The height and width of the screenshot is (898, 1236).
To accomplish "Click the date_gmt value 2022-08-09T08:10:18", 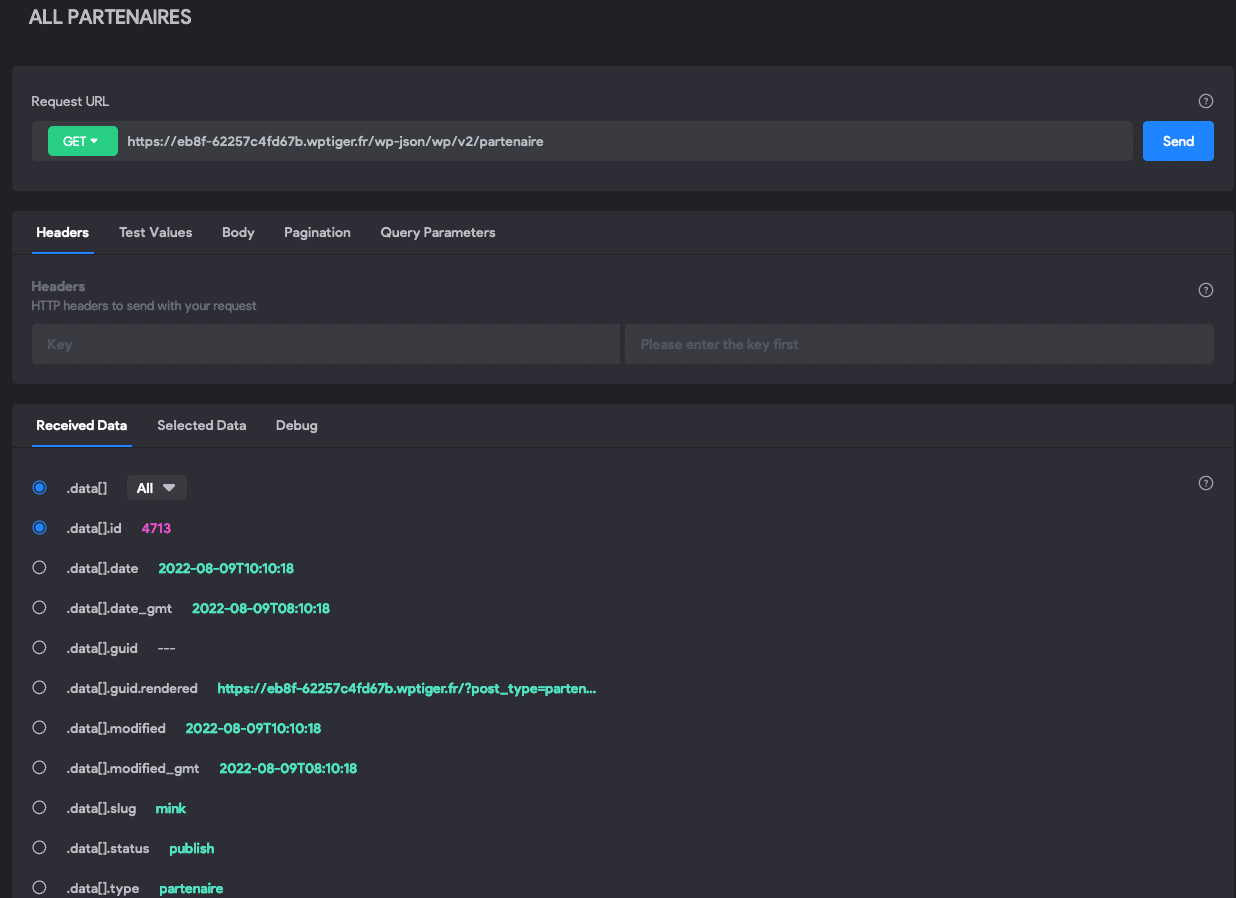I will coord(261,608).
